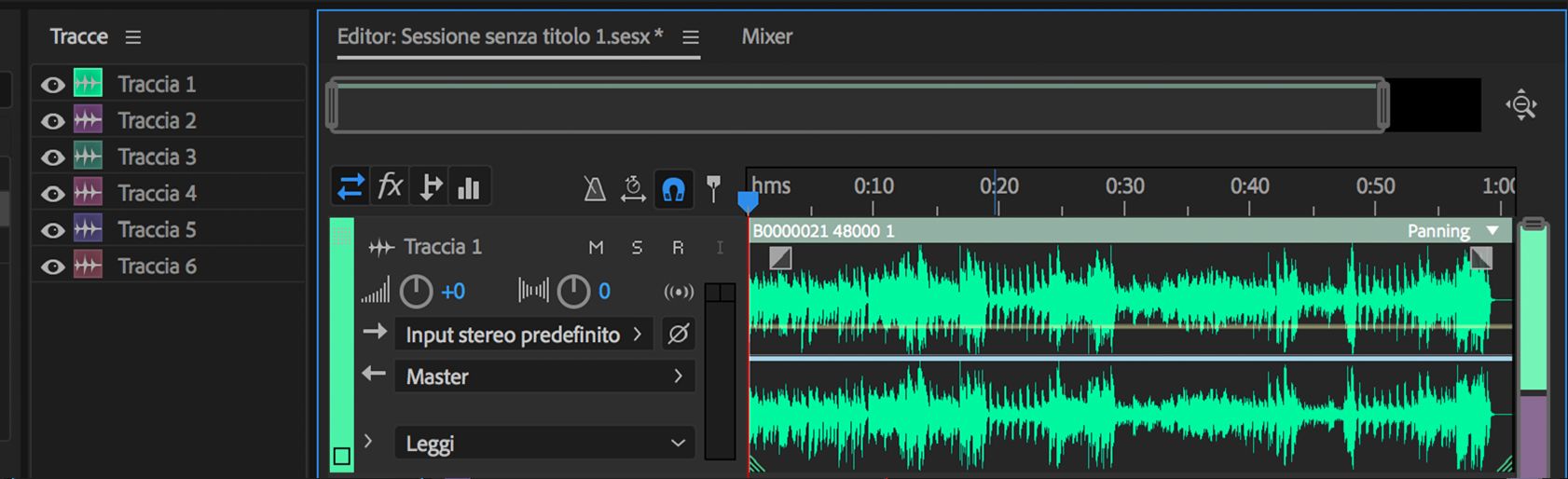Hide Traccia 5 using eye icon
The width and height of the screenshot is (1568, 479).
(53, 230)
